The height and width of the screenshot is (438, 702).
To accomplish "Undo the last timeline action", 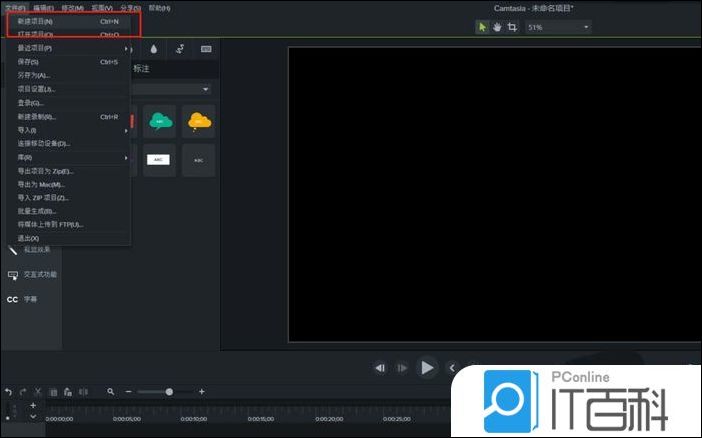I will click(8, 392).
